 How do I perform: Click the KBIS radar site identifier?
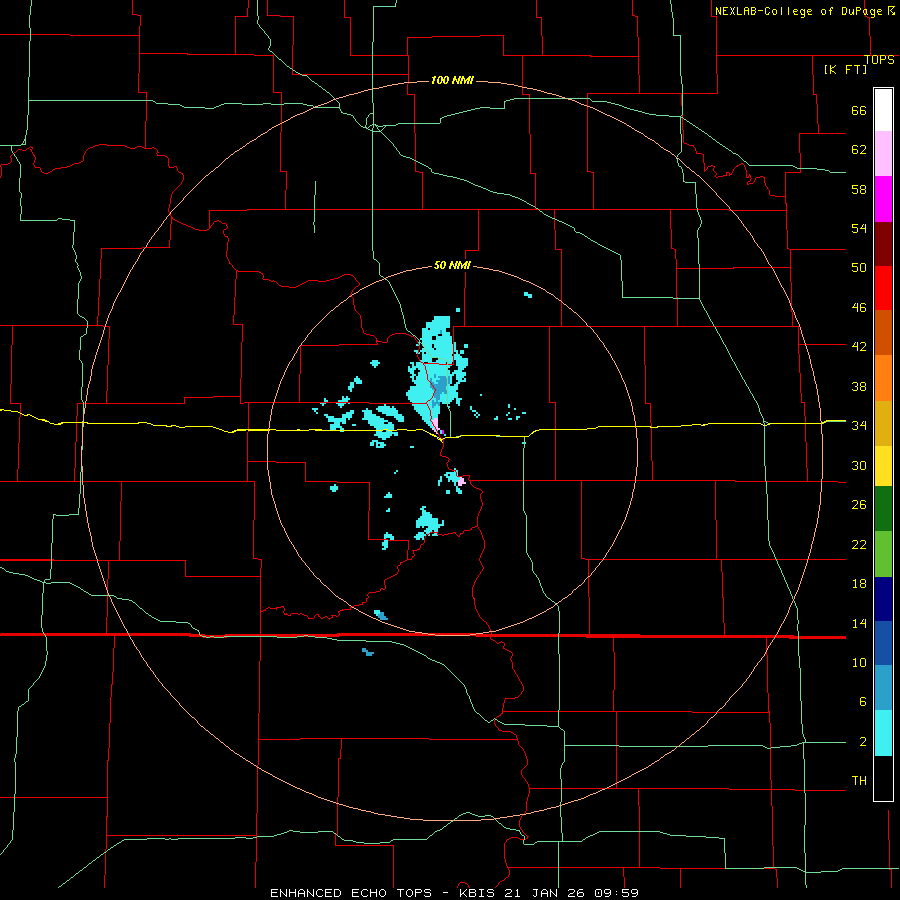(x=479, y=893)
